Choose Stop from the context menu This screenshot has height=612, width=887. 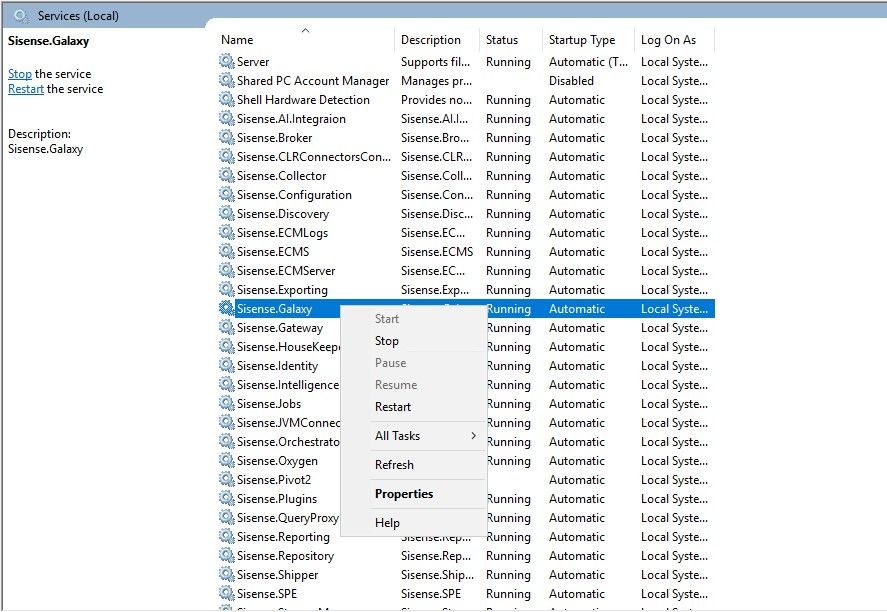coord(387,341)
